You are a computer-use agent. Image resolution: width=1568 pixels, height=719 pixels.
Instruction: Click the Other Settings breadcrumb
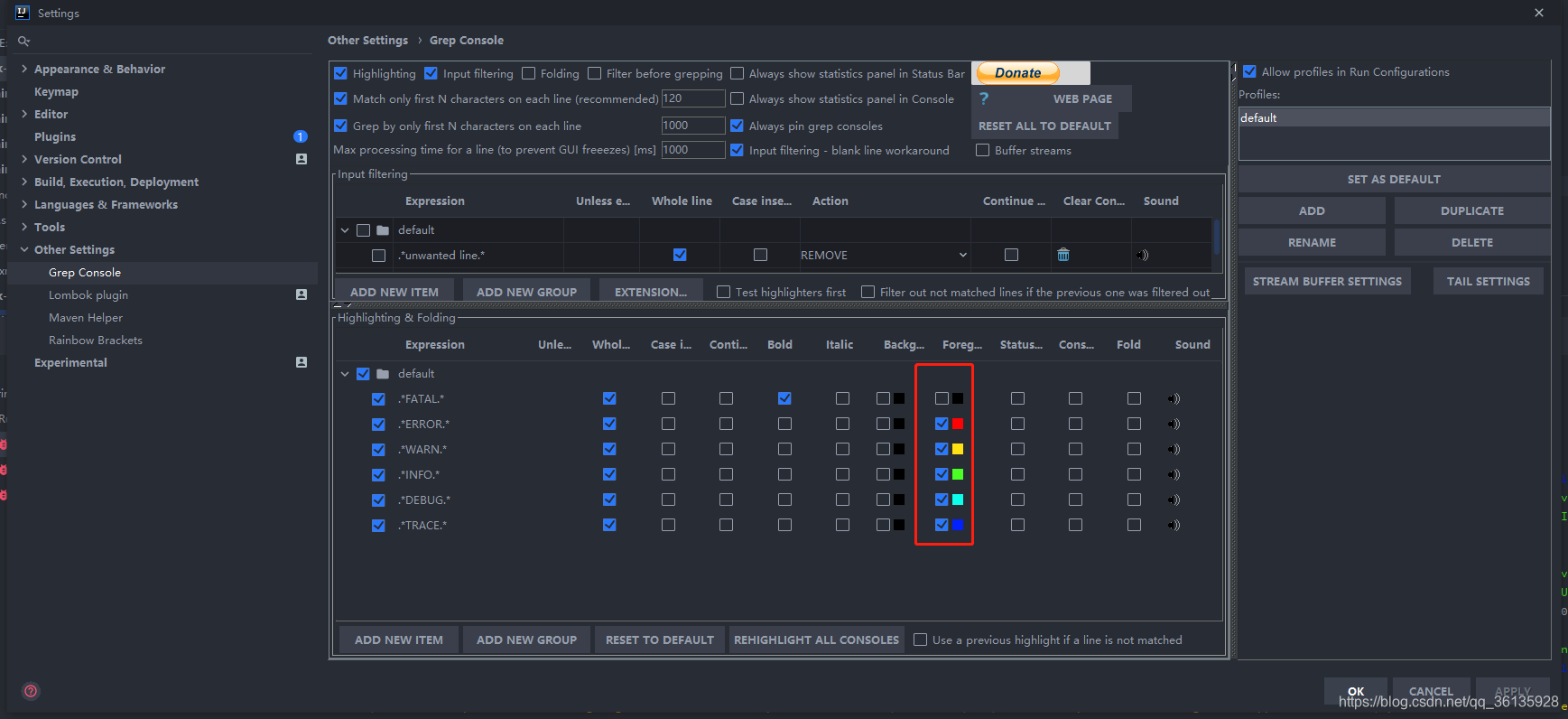point(367,40)
